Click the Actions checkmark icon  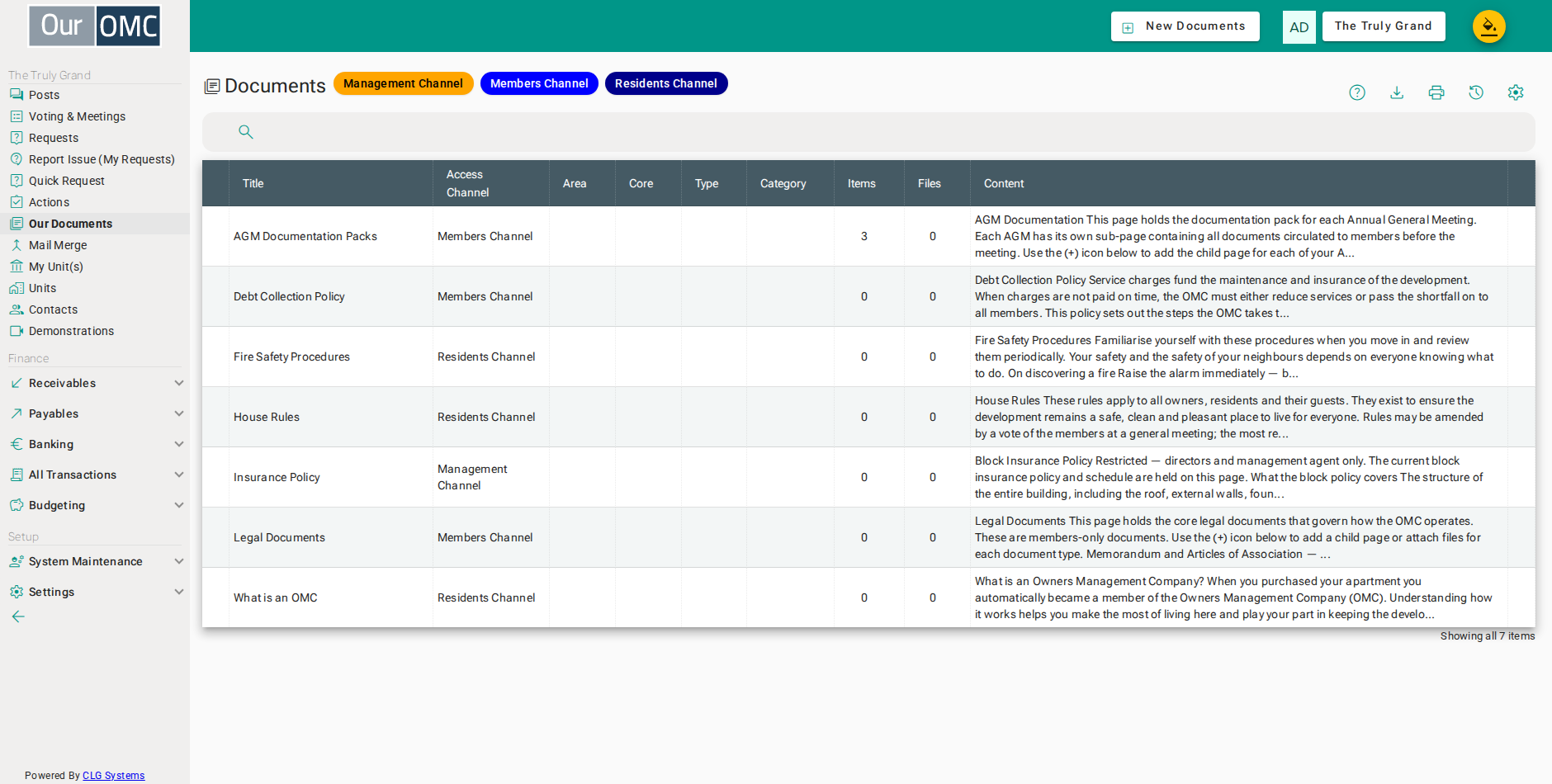[17, 202]
